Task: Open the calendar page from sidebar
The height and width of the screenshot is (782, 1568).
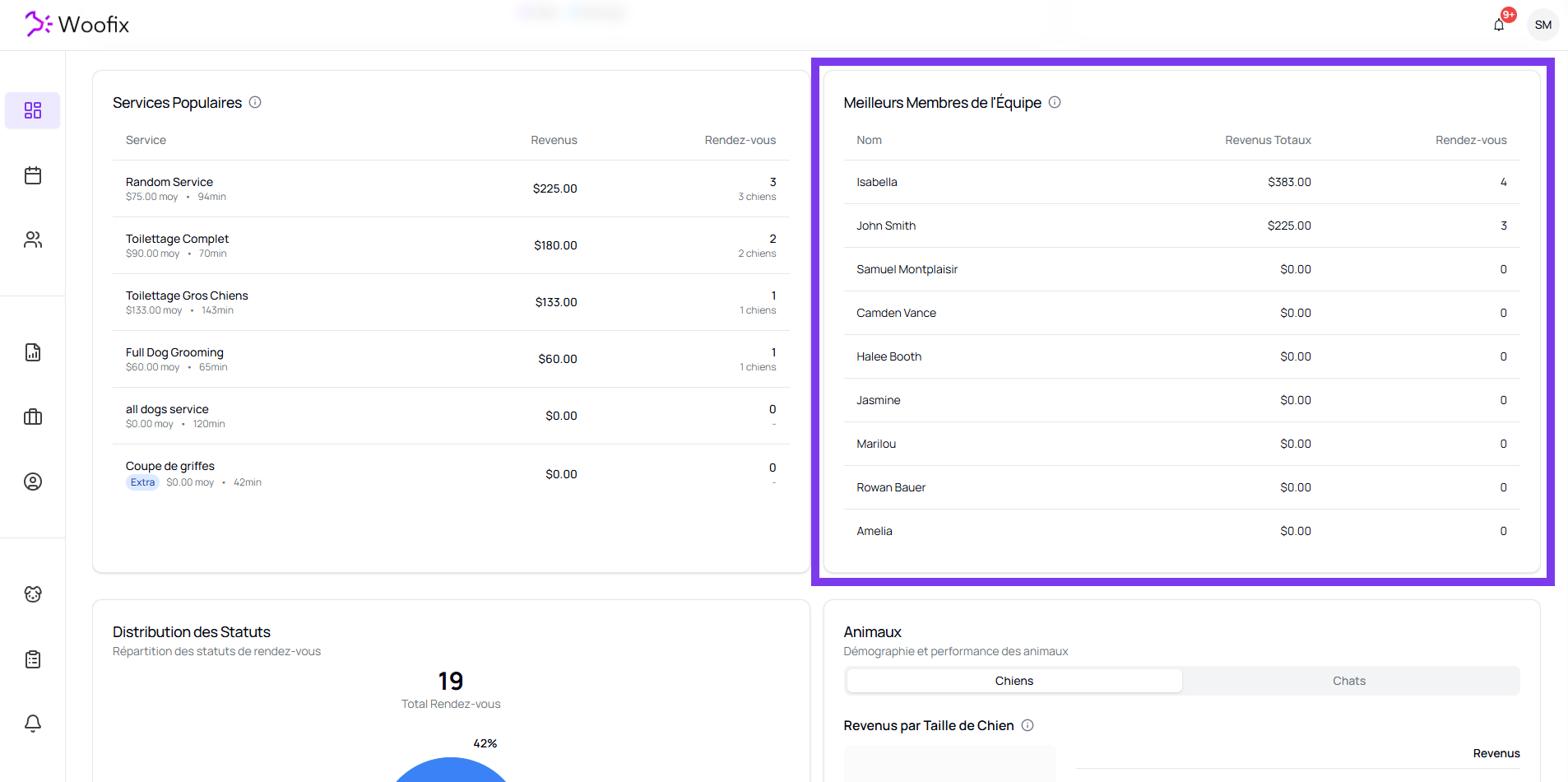Action: (x=33, y=175)
